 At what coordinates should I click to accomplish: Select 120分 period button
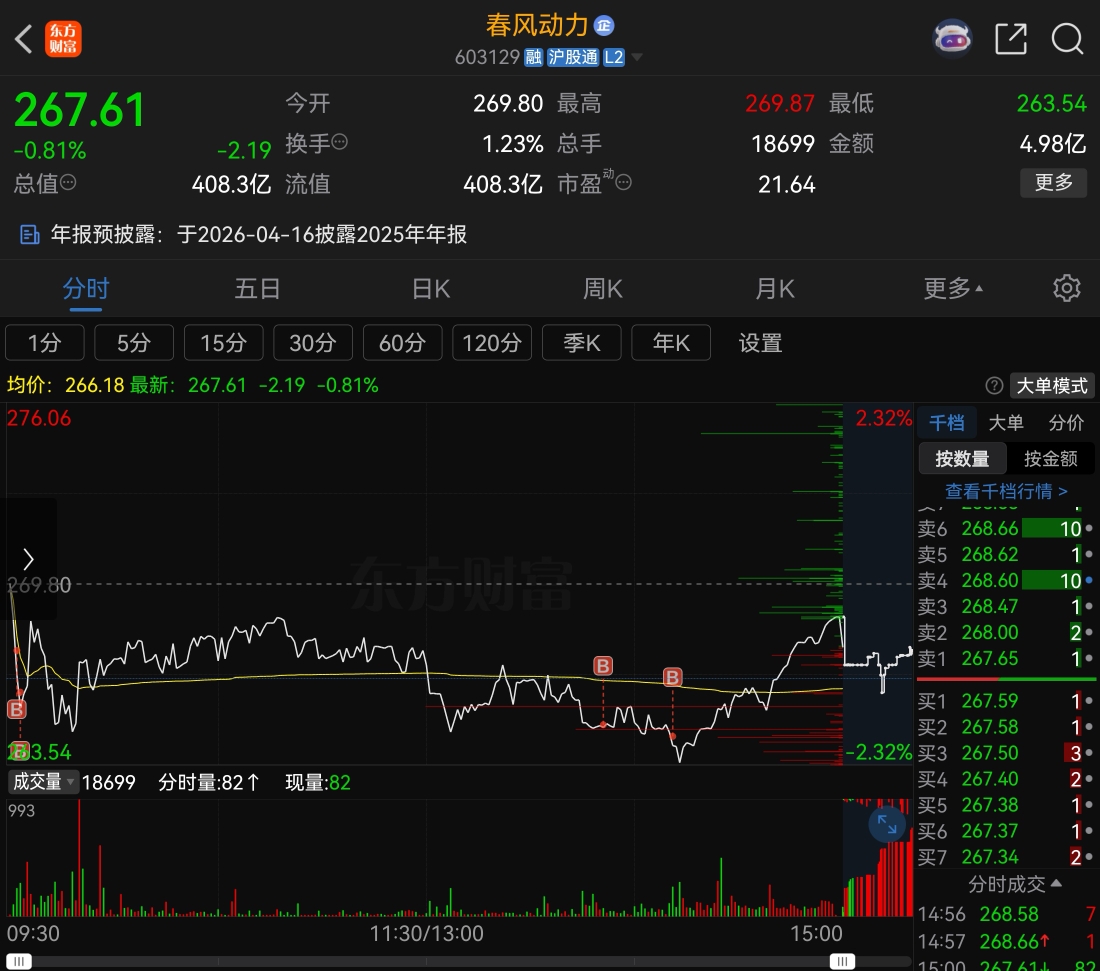click(492, 342)
